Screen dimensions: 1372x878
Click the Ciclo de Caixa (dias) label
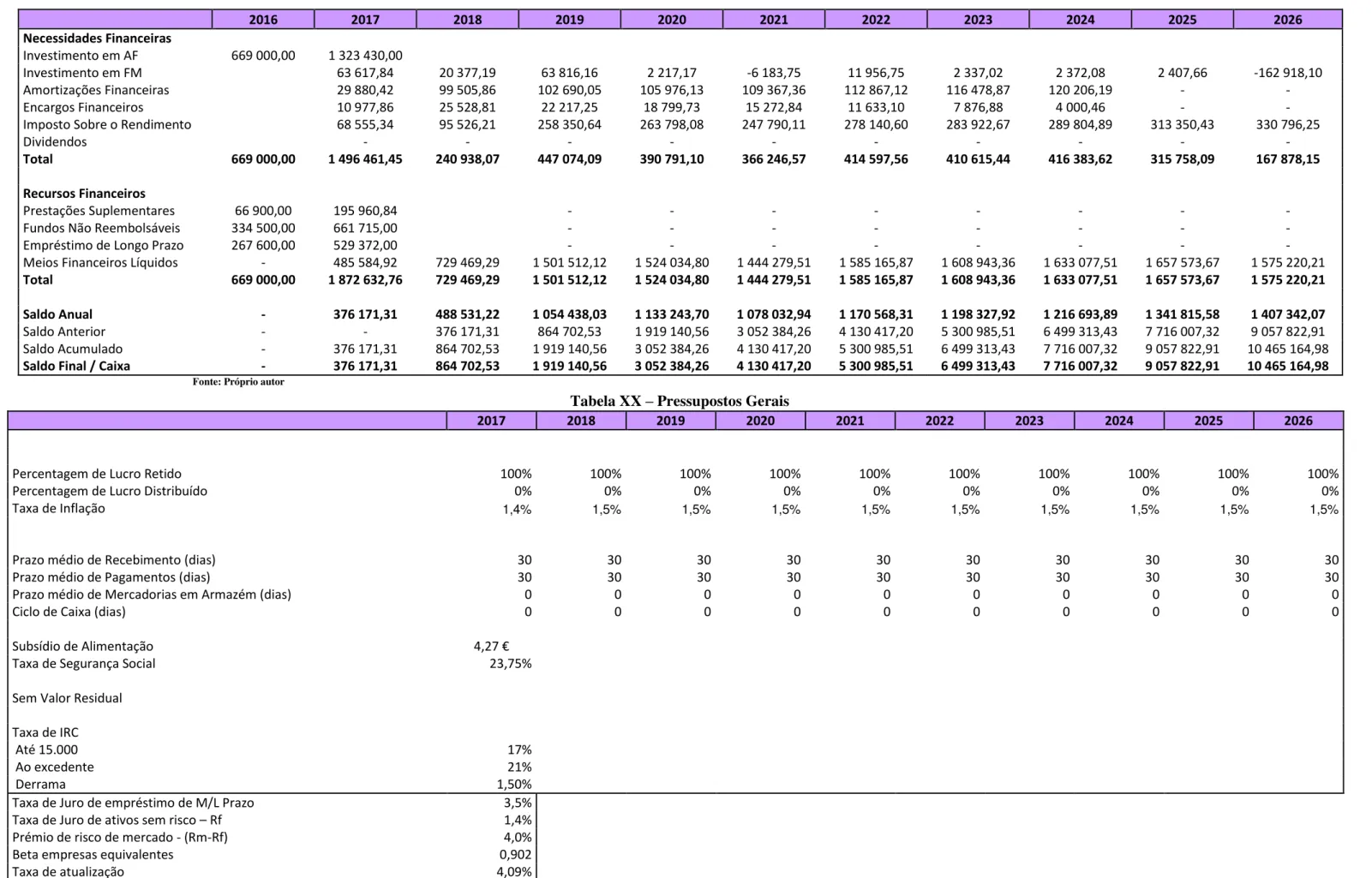[x=69, y=612]
